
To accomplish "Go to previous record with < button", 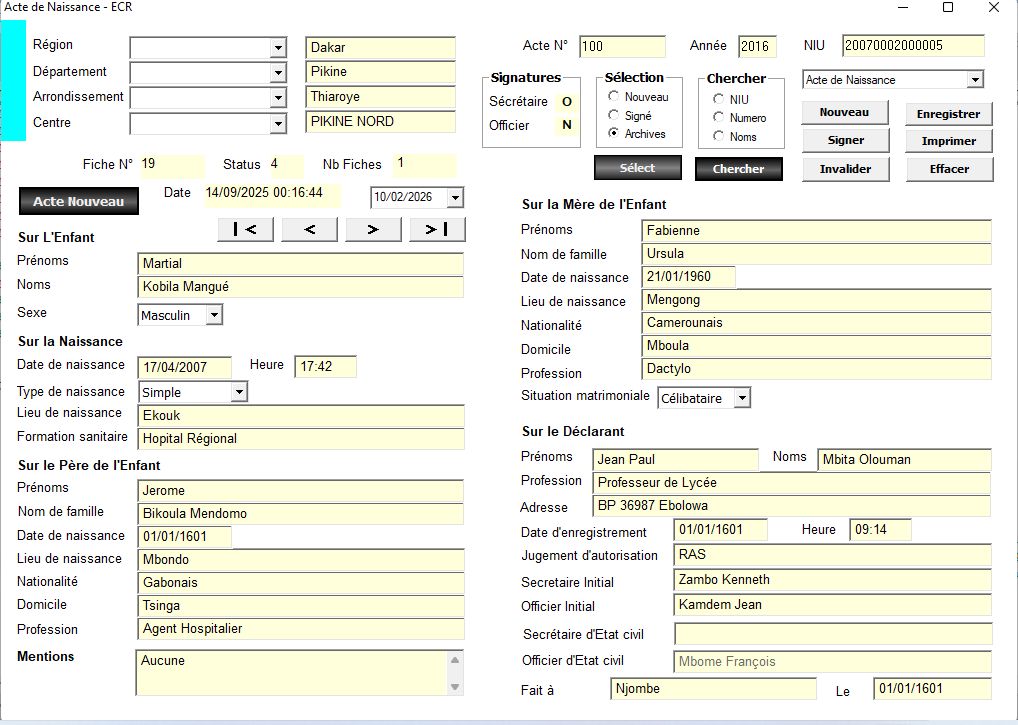I will [309, 229].
